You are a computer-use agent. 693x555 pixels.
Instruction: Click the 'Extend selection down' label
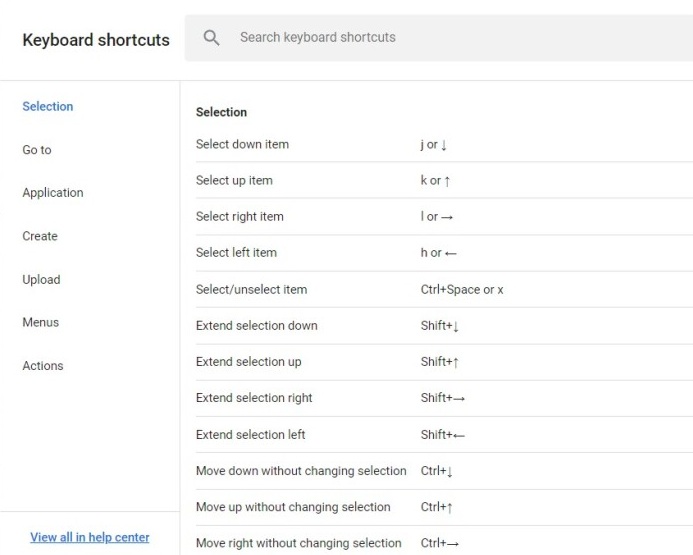[257, 326]
